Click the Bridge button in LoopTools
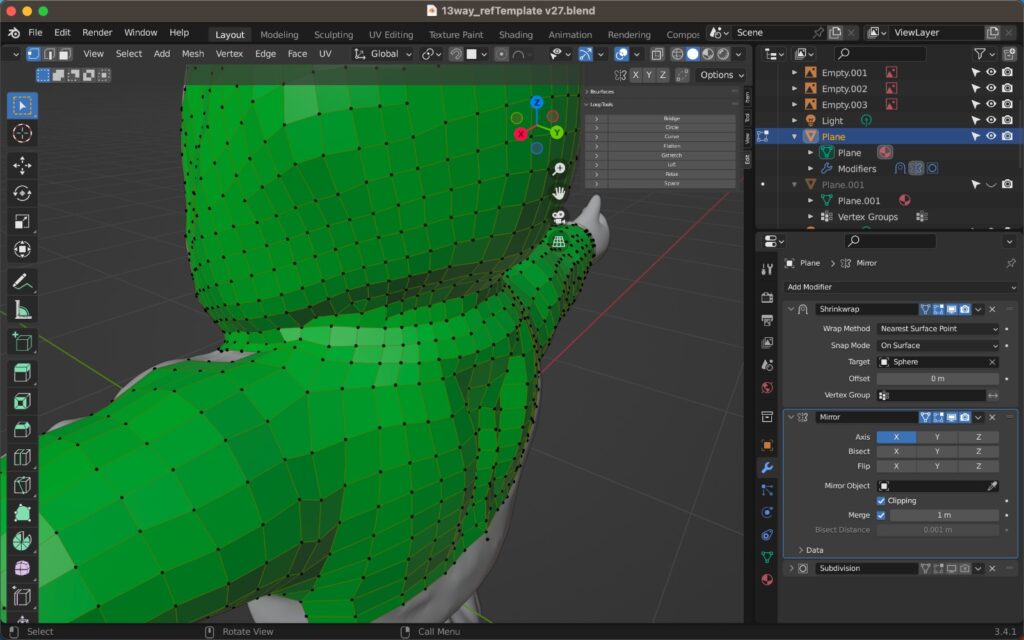The width and height of the screenshot is (1024, 640). pos(671,118)
